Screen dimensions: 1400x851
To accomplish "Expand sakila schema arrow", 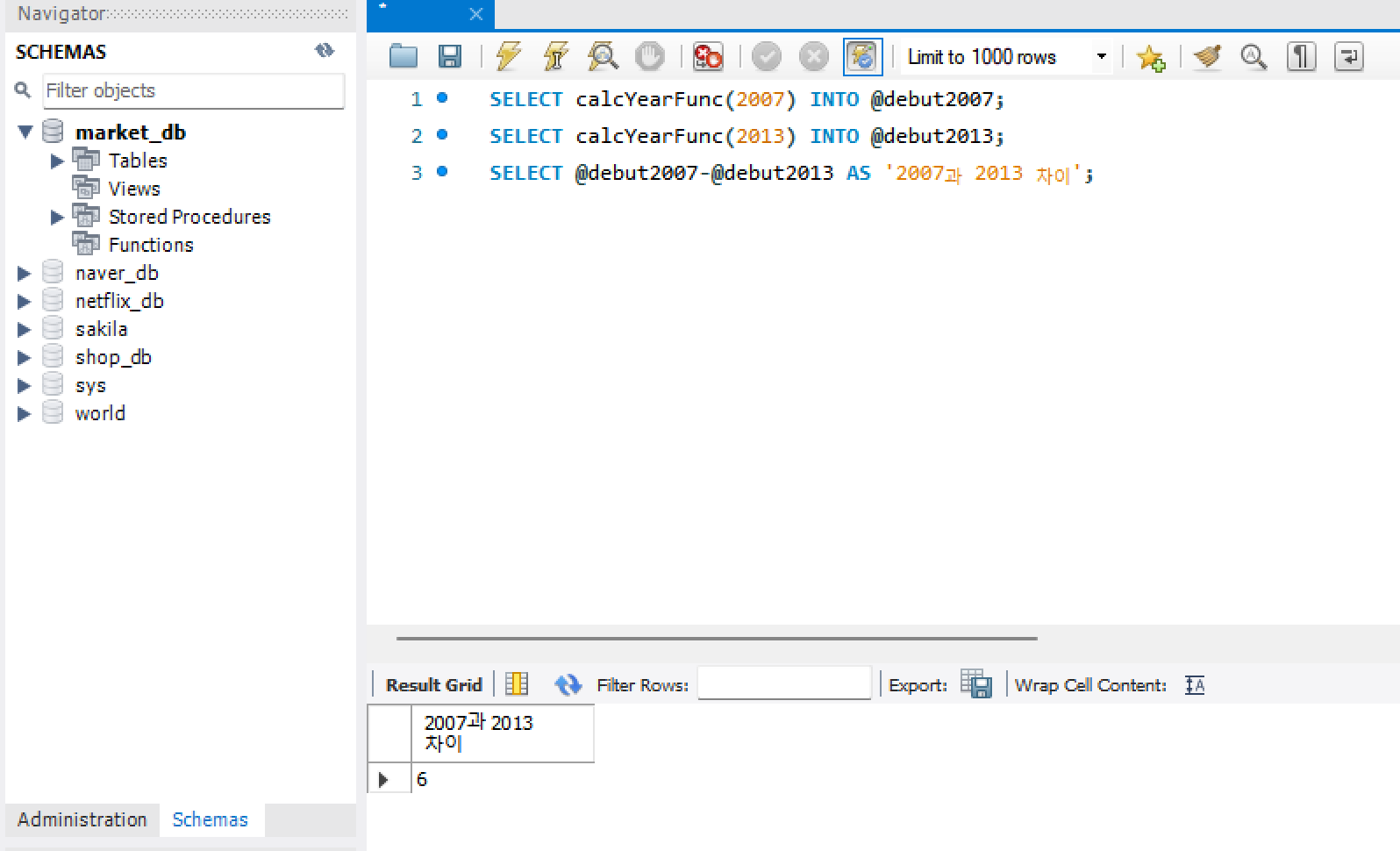I will (25, 329).
